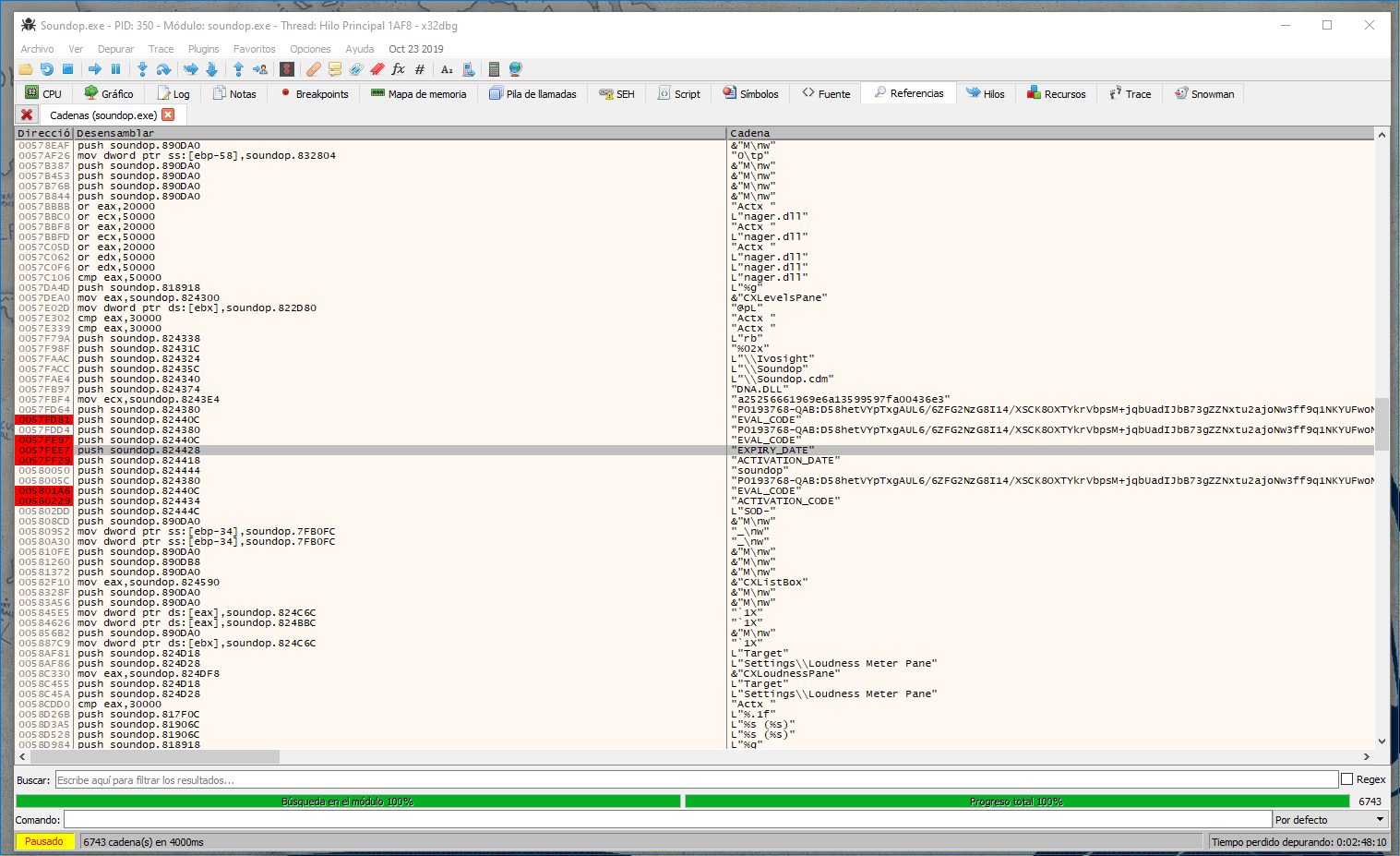Image resolution: width=1400 pixels, height=856 pixels.
Task: Switch to the Recursos tab
Action: coord(1057,93)
